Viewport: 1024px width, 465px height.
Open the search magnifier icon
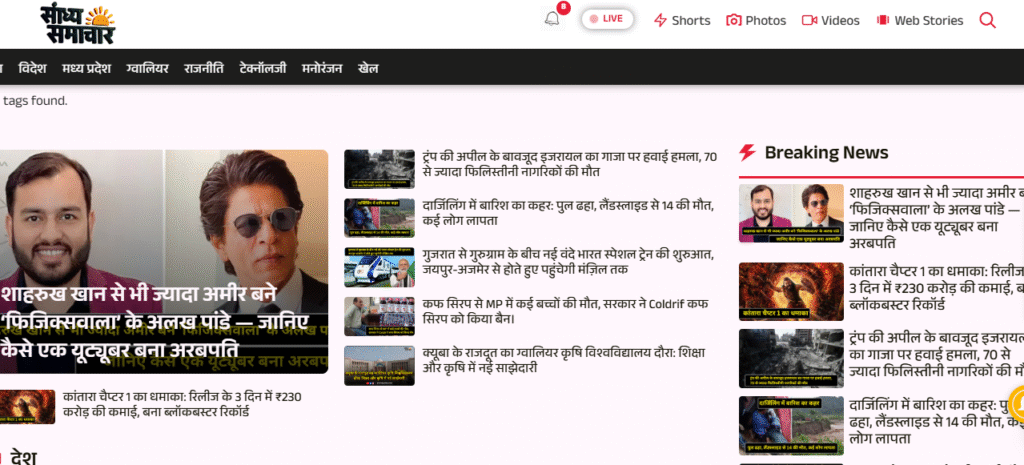click(987, 20)
